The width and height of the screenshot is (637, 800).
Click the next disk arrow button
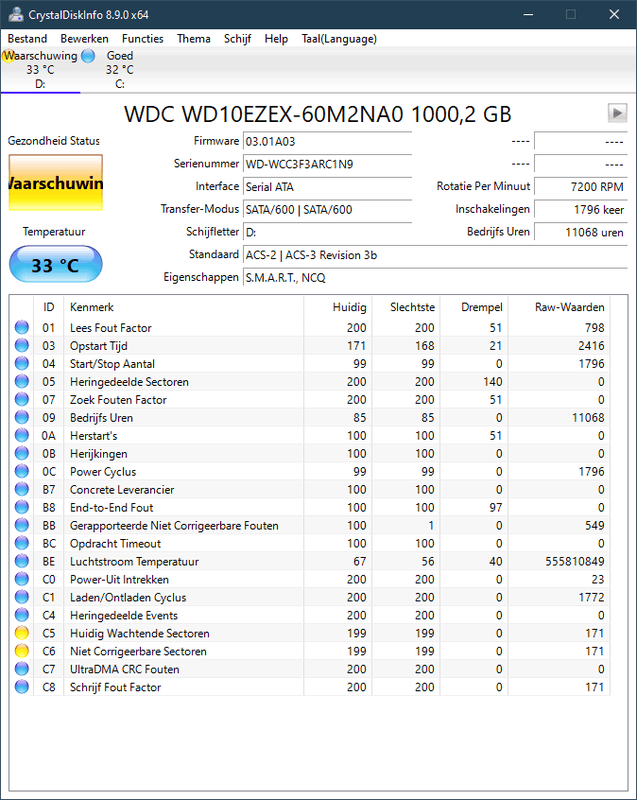coord(617,113)
